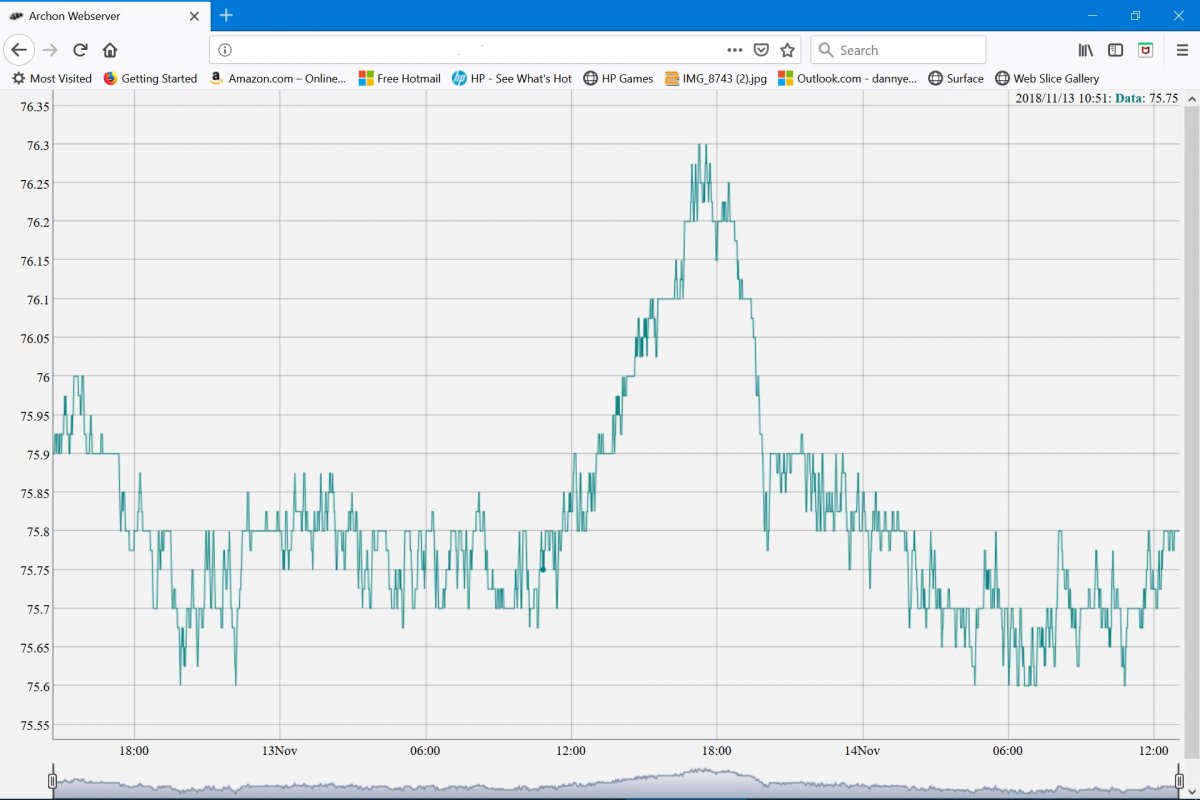Open the Free Hotmail bookmark
Image resolution: width=1200 pixels, height=800 pixels.
[x=400, y=78]
